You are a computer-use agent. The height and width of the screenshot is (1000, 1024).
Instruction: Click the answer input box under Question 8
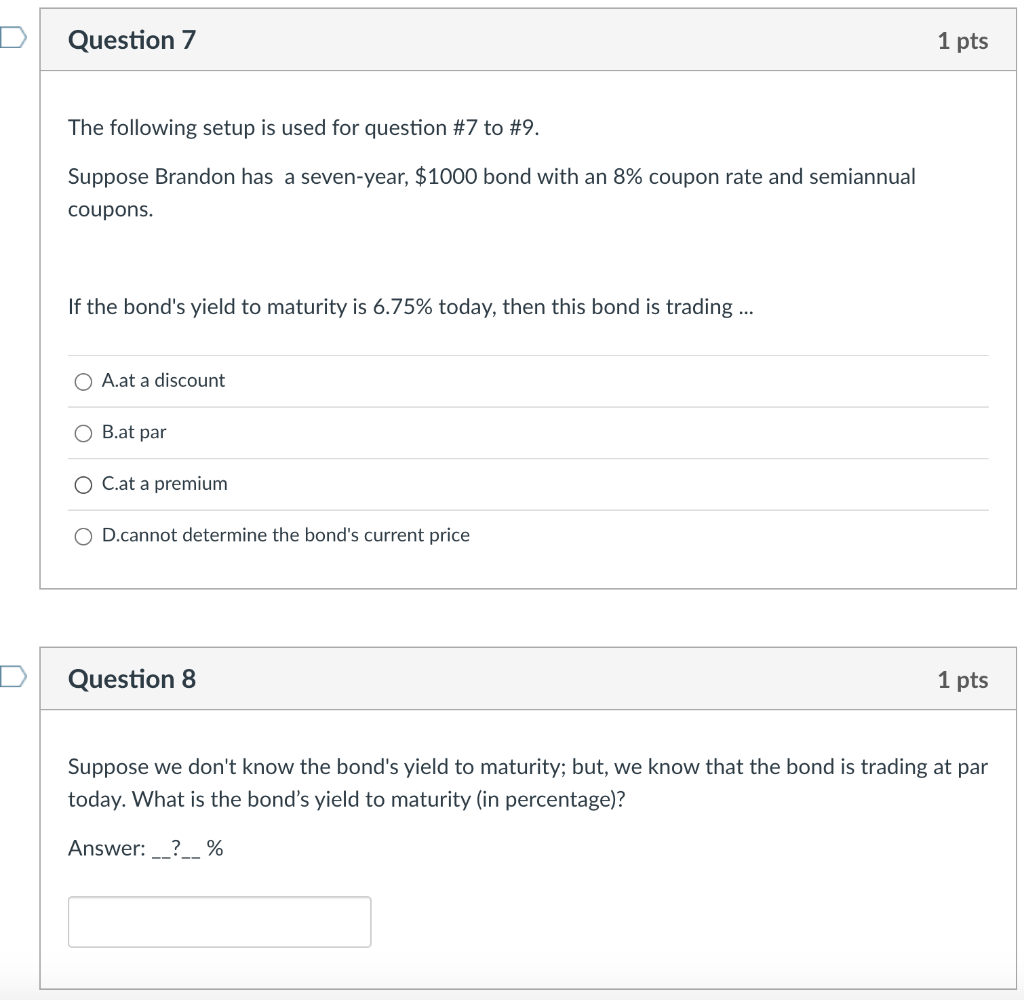pyautogui.click(x=219, y=920)
